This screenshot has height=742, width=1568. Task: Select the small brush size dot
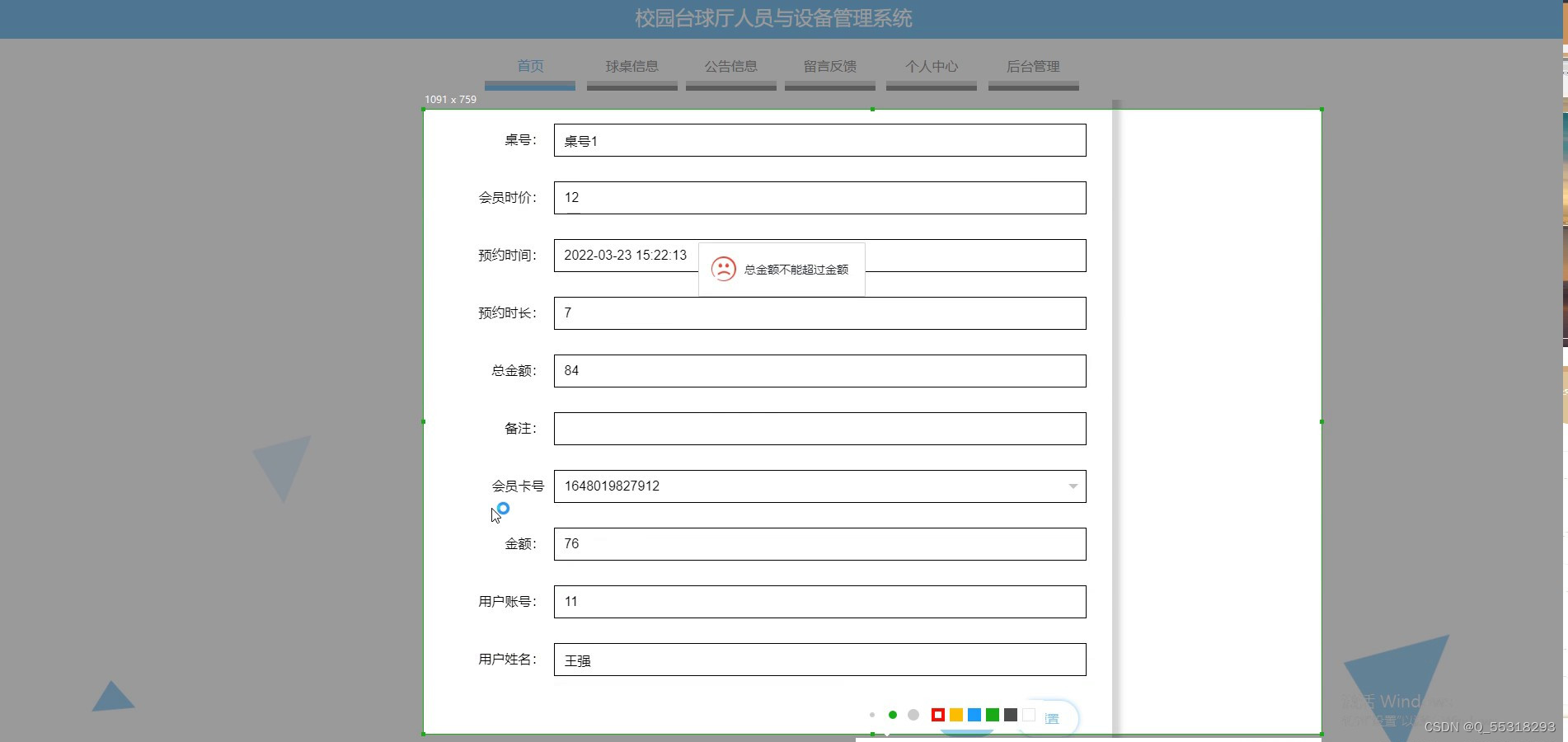[x=872, y=715]
